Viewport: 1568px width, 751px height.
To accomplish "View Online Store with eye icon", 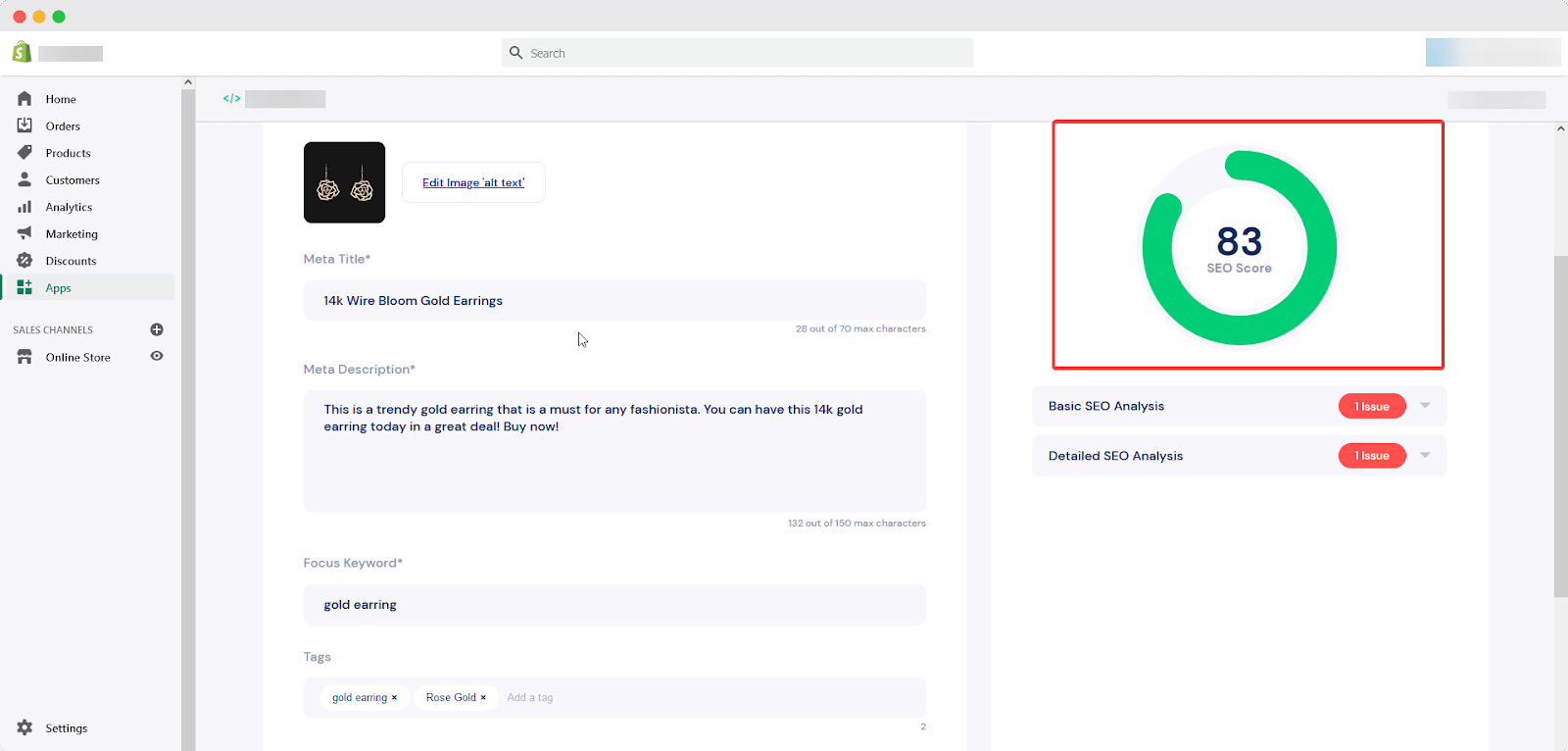I will pyautogui.click(x=157, y=357).
